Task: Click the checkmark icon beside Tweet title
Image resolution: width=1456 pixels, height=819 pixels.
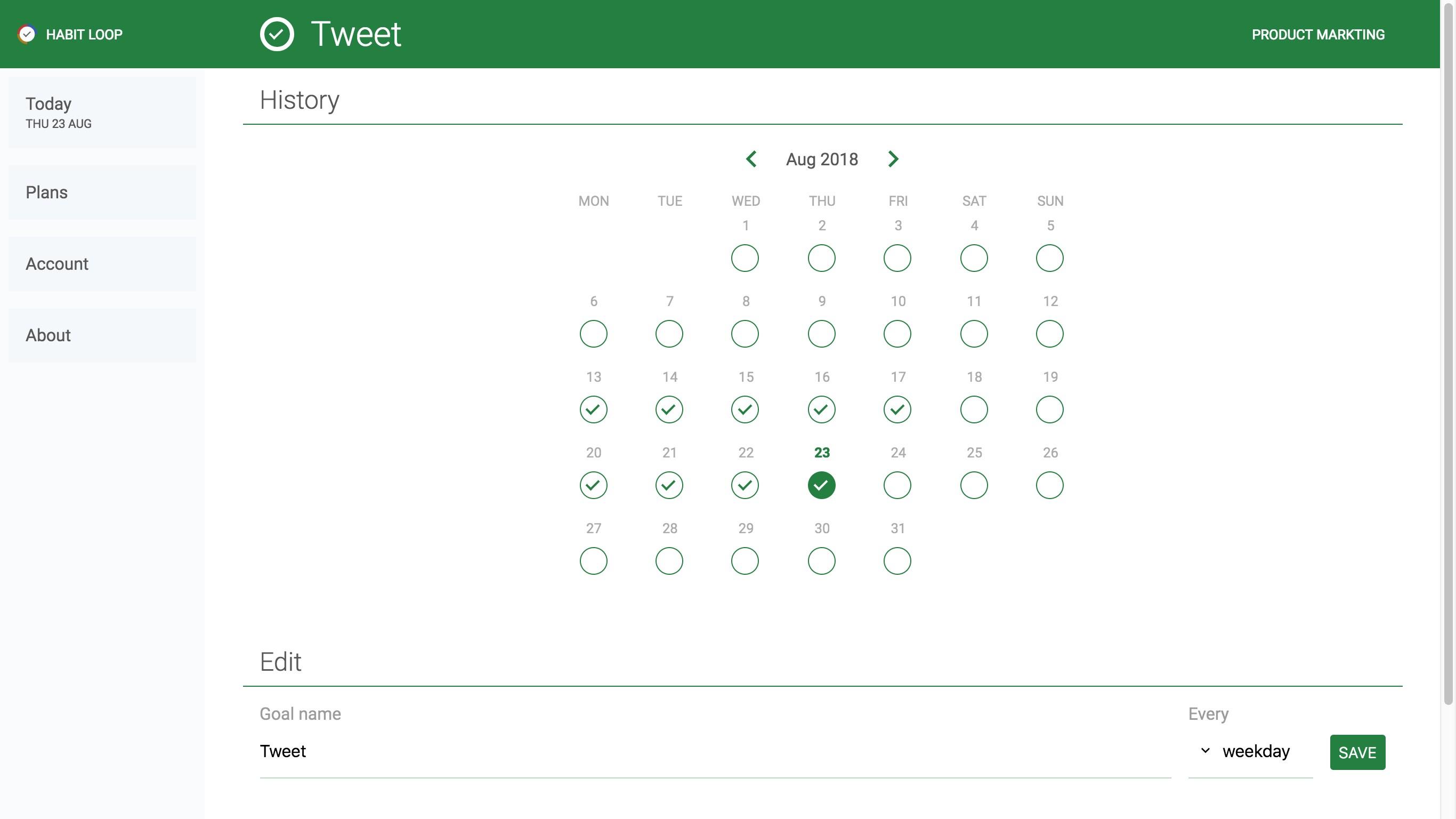Action: (277, 34)
